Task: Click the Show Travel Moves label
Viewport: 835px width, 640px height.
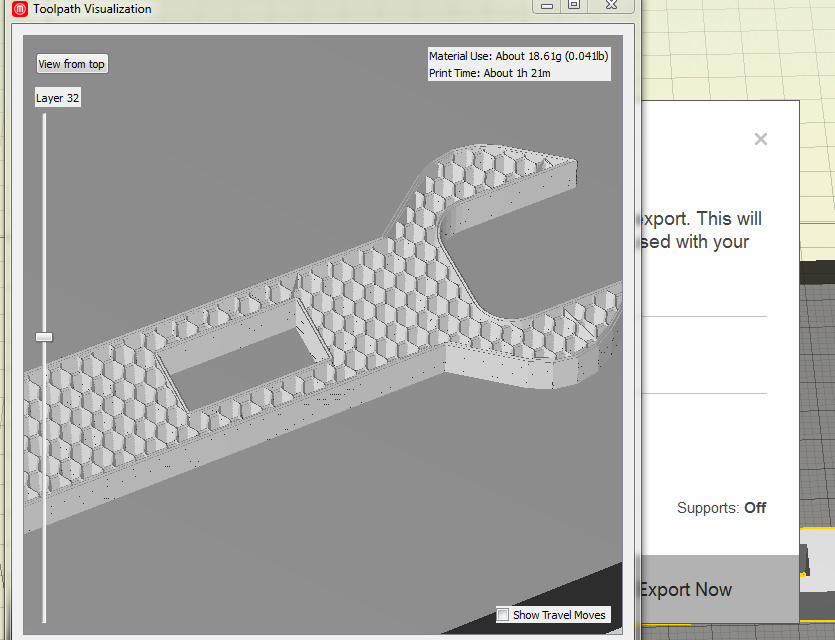Action: click(x=559, y=615)
